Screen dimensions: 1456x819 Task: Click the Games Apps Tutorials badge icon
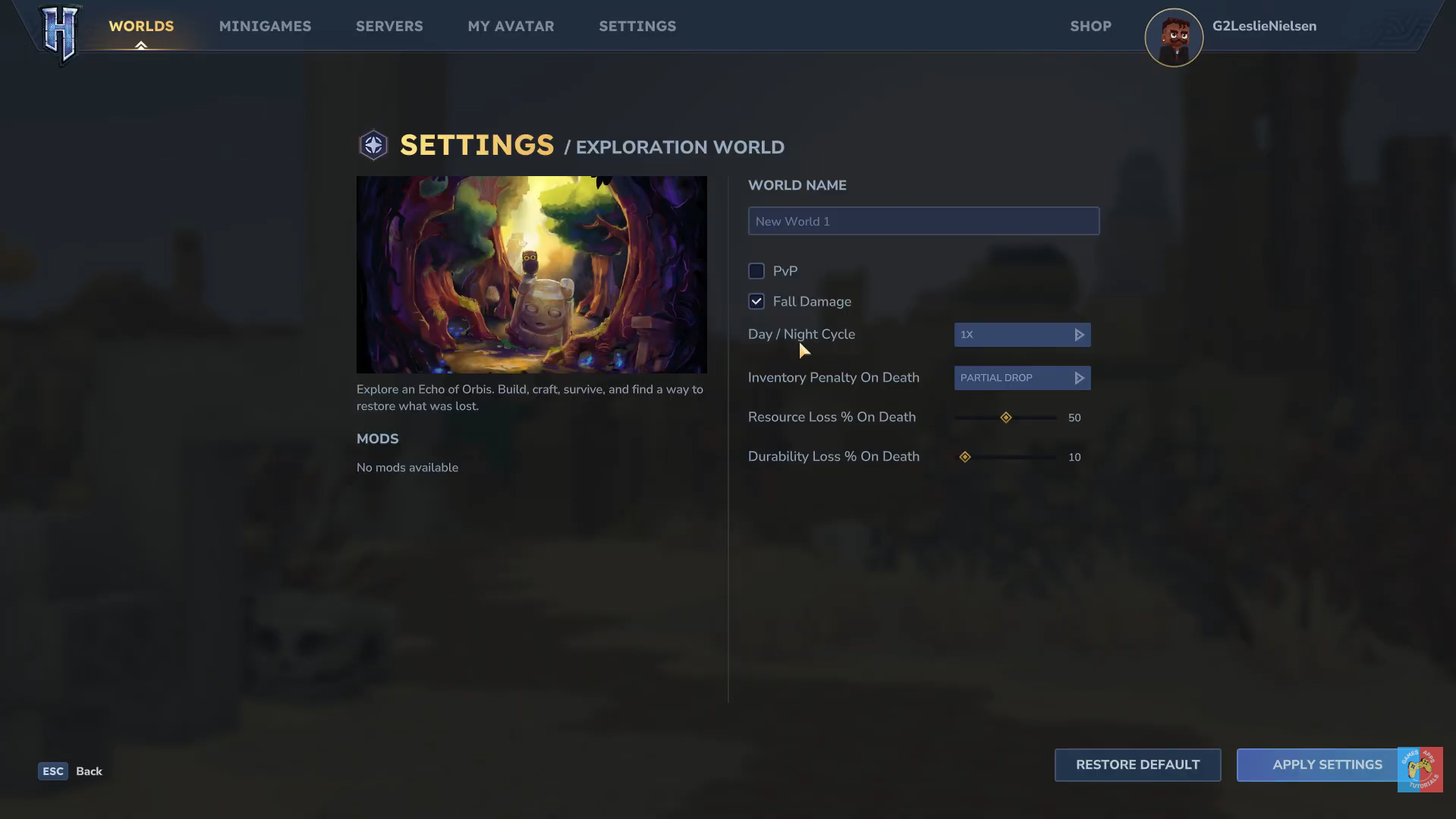coord(1420,770)
